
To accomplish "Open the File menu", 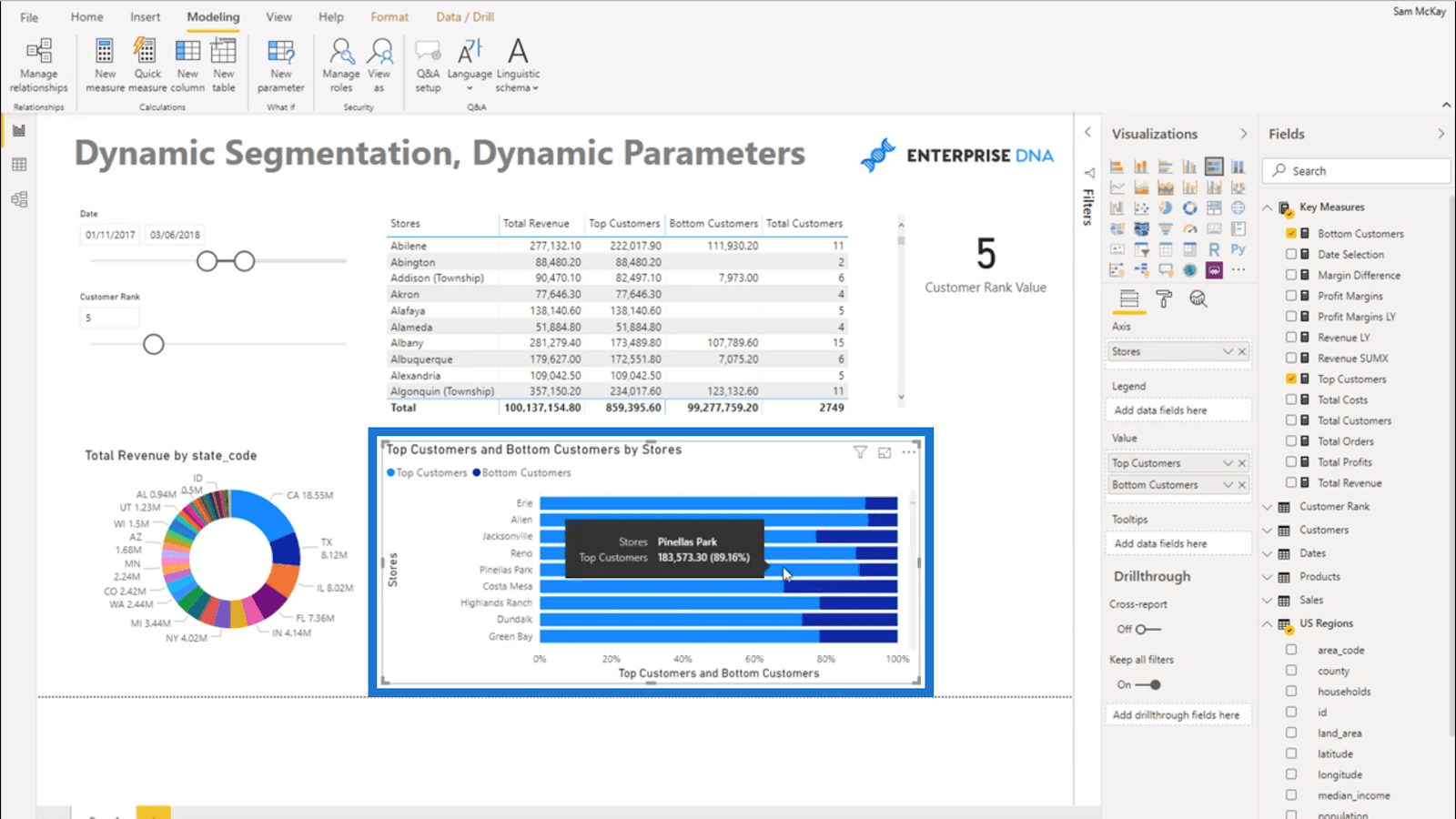I will [x=29, y=17].
